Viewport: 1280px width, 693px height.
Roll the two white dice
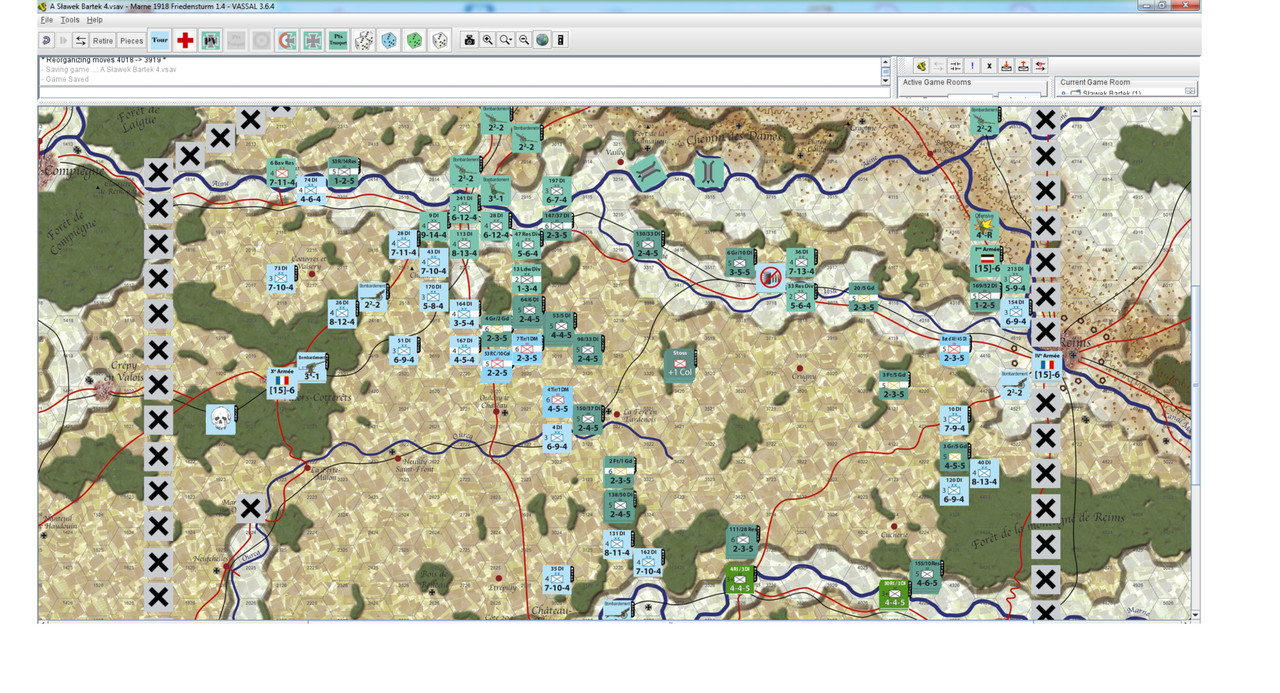tap(364, 41)
